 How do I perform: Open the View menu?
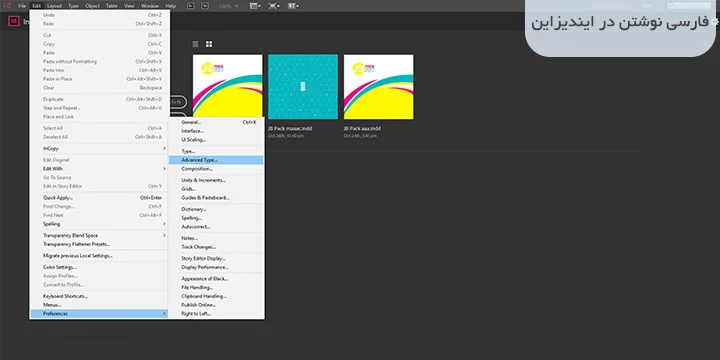pyautogui.click(x=129, y=6)
